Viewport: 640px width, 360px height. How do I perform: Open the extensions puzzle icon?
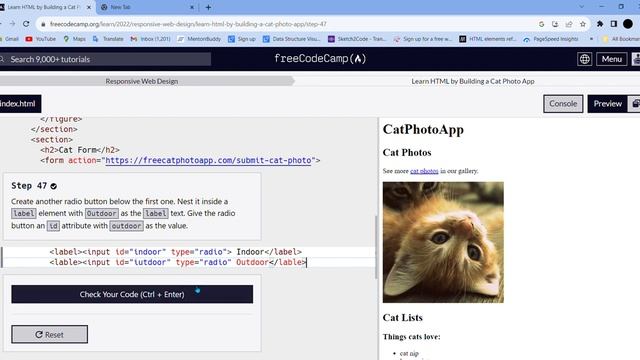pyautogui.click(x=600, y=24)
